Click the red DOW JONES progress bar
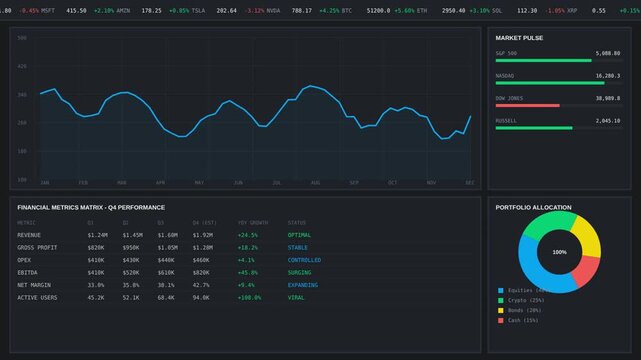 tap(527, 105)
